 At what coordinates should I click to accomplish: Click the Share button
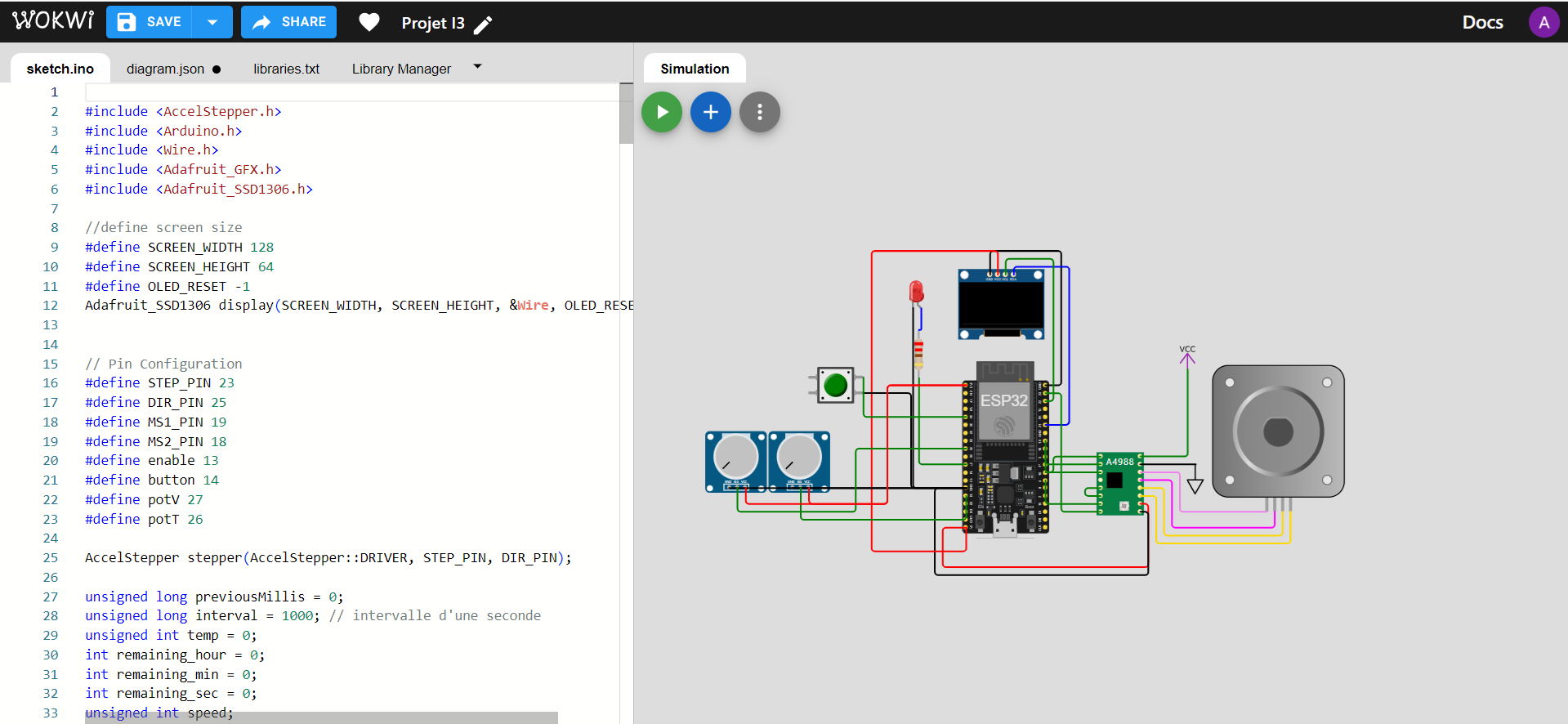tap(289, 22)
